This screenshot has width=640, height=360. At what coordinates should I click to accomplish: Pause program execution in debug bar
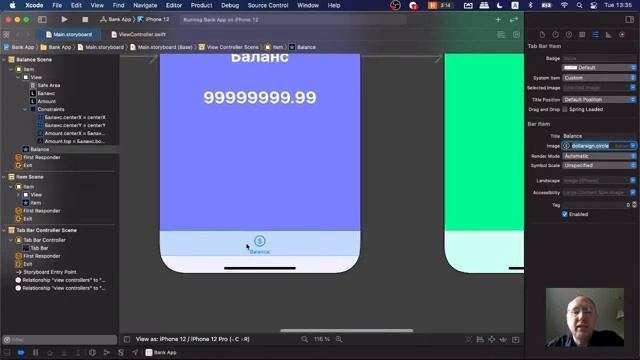coord(36,352)
